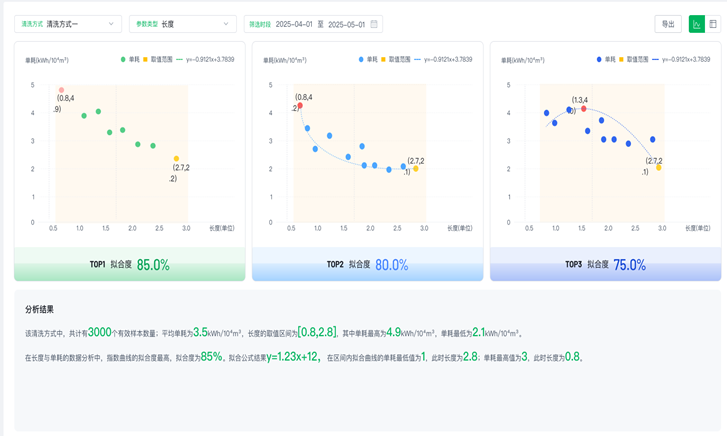The width and height of the screenshot is (727, 436).
Task: Click the 导出 export button
Action: [668, 24]
